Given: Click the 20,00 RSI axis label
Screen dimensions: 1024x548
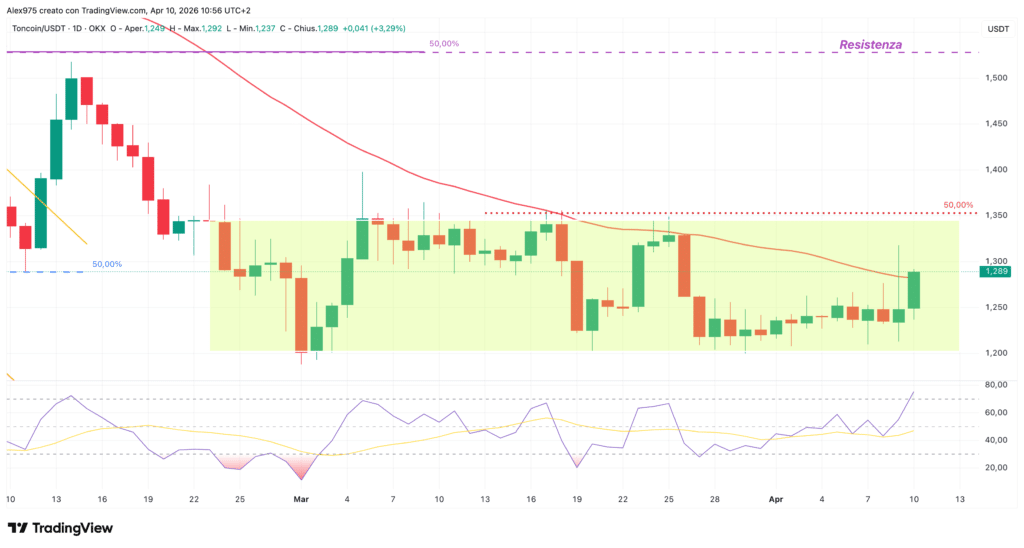Looking at the screenshot, I should (x=996, y=467).
